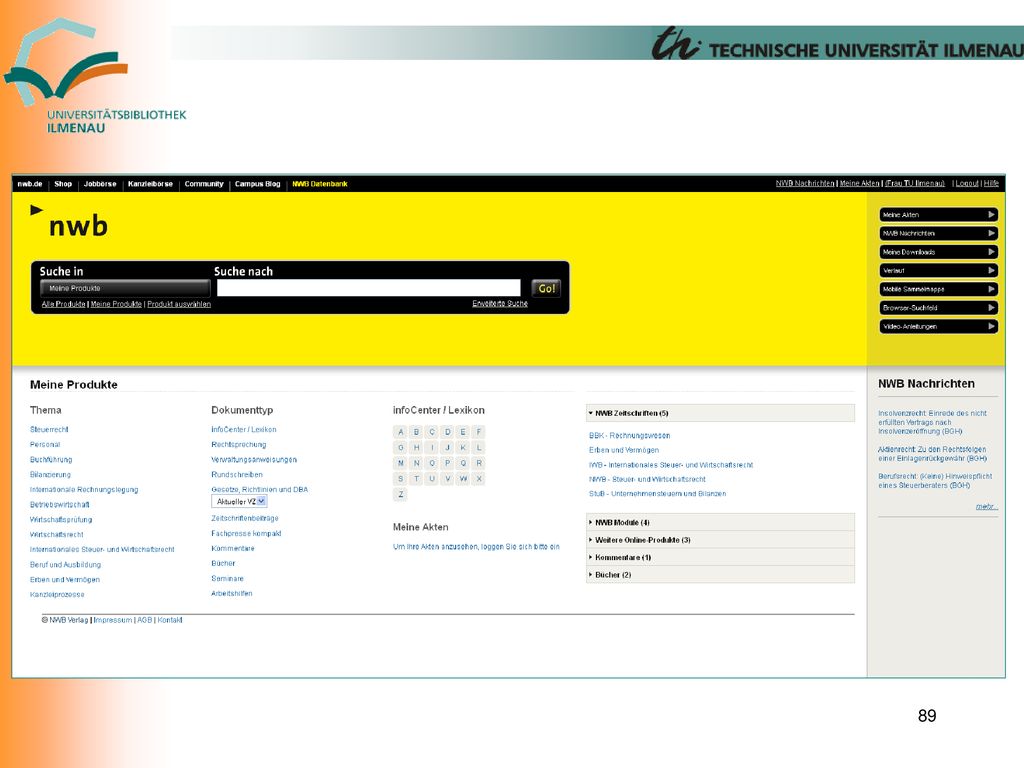Expand the Weitere Online-Produkte (3) section
The width and height of the screenshot is (1024, 768).
pyautogui.click(x=720, y=540)
